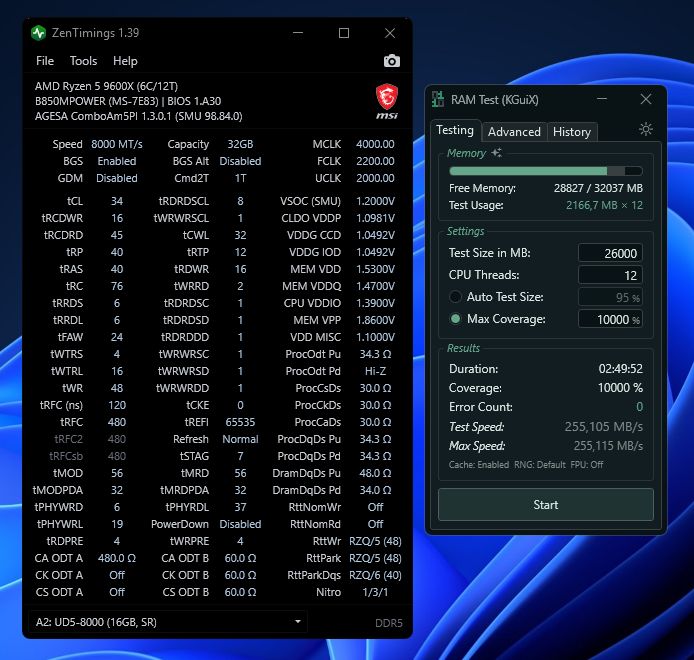Select the Auto Test Size radio button
694x660 pixels.
tap(455, 297)
